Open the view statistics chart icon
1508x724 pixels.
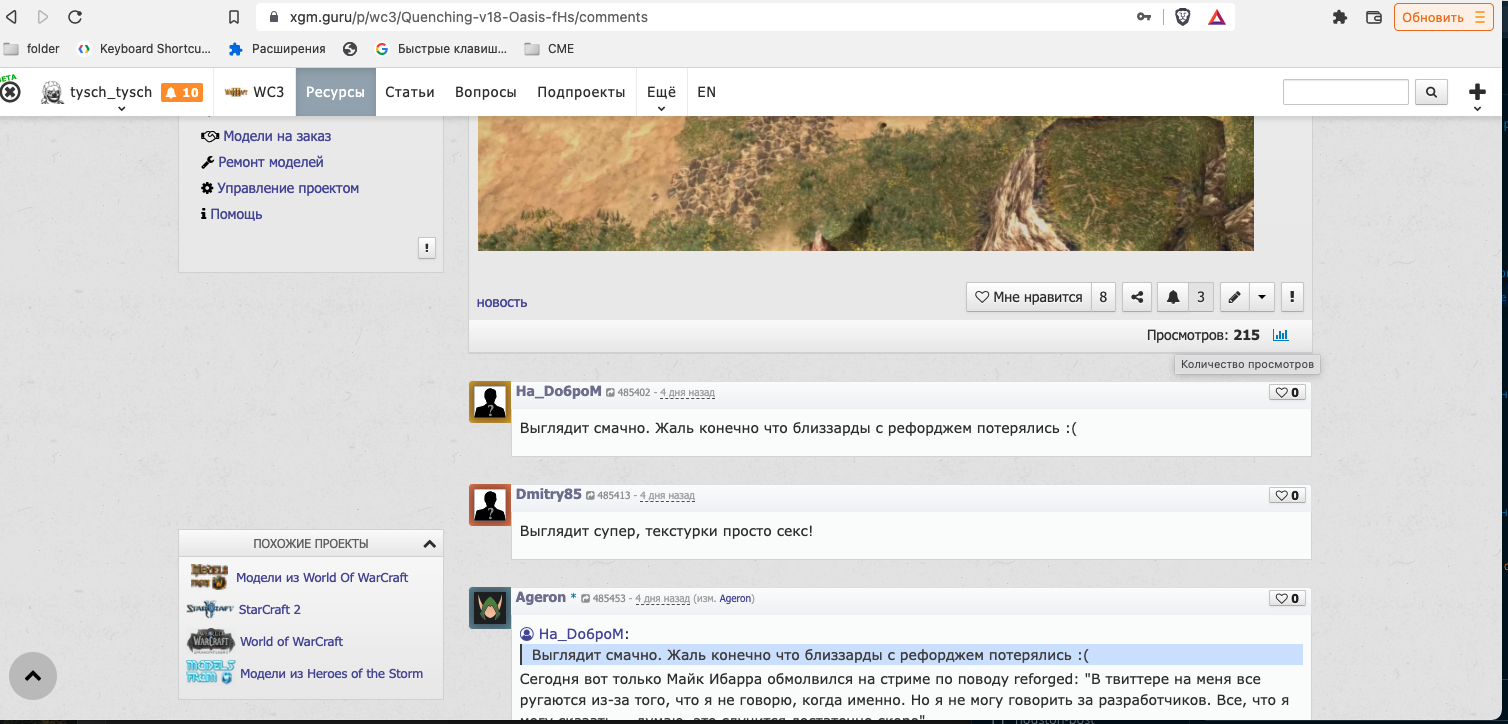click(x=1280, y=335)
